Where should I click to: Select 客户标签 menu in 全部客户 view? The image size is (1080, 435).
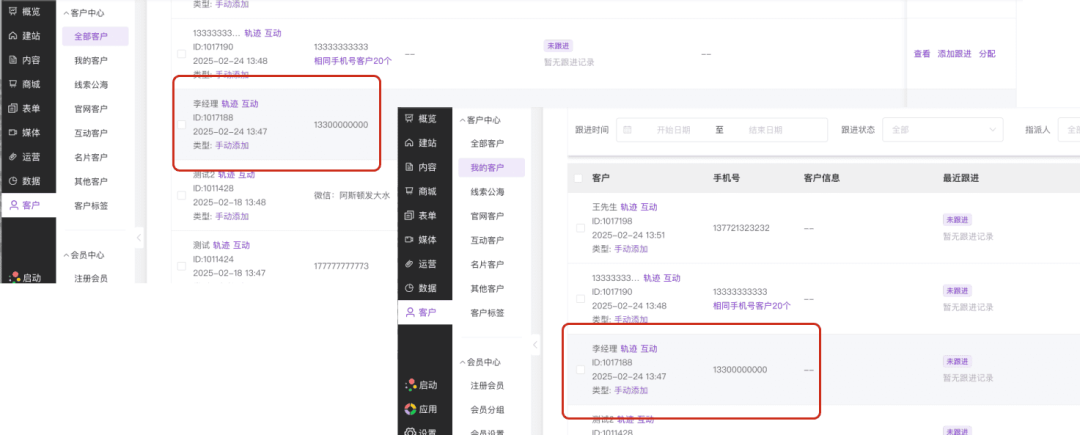pyautogui.click(x=91, y=206)
